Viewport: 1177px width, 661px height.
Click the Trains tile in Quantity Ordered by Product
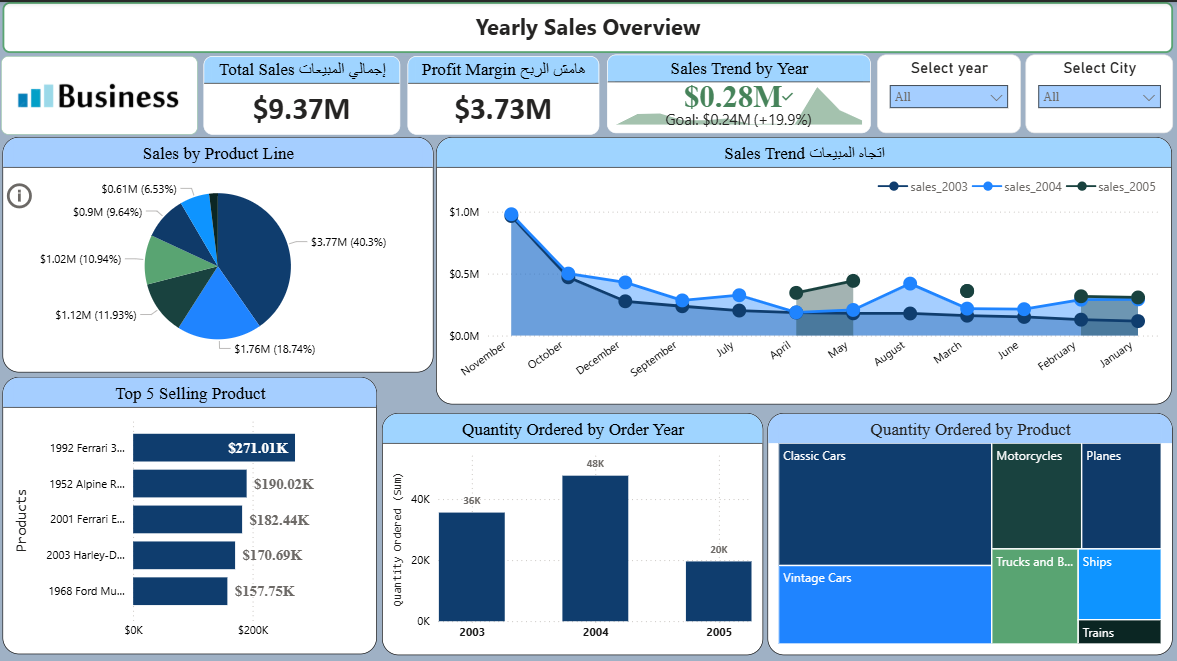click(x=1120, y=633)
